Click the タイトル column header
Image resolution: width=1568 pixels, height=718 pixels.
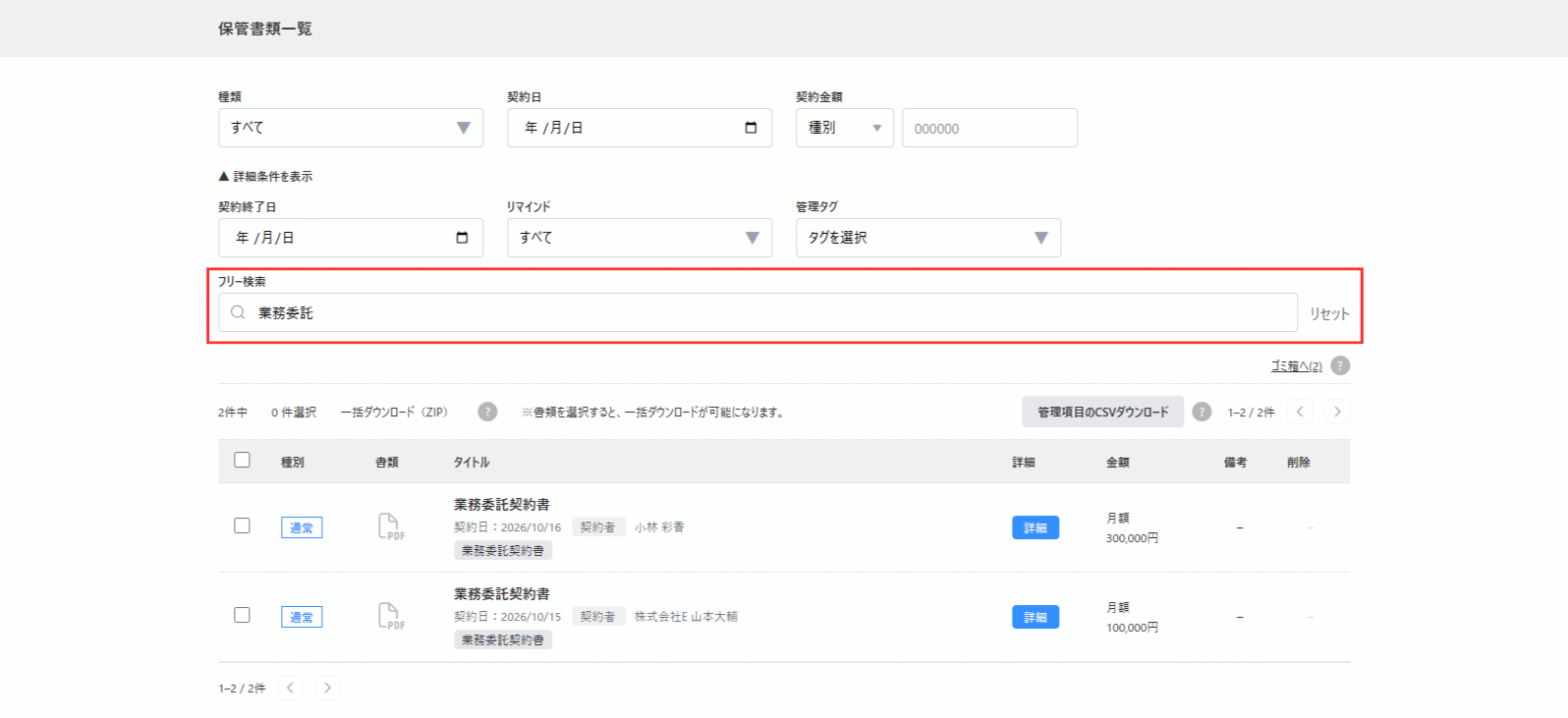coord(472,463)
